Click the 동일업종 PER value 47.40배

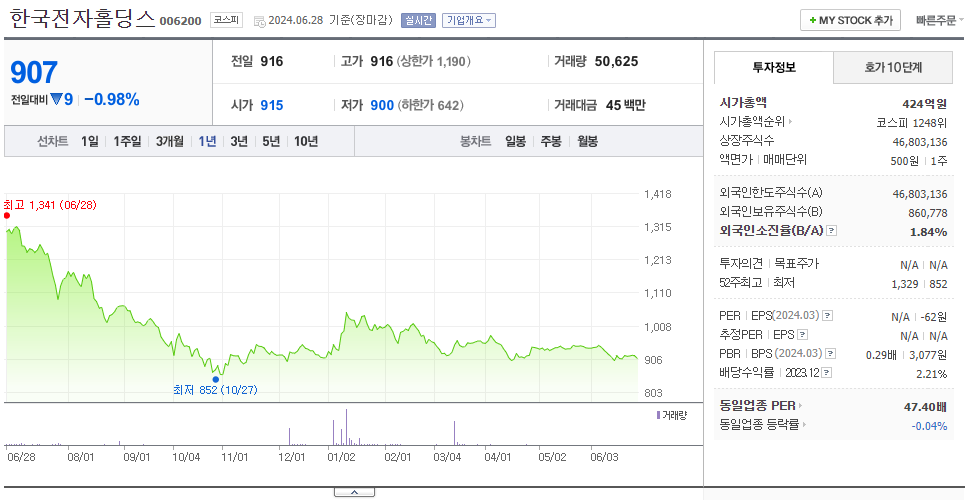(925, 406)
